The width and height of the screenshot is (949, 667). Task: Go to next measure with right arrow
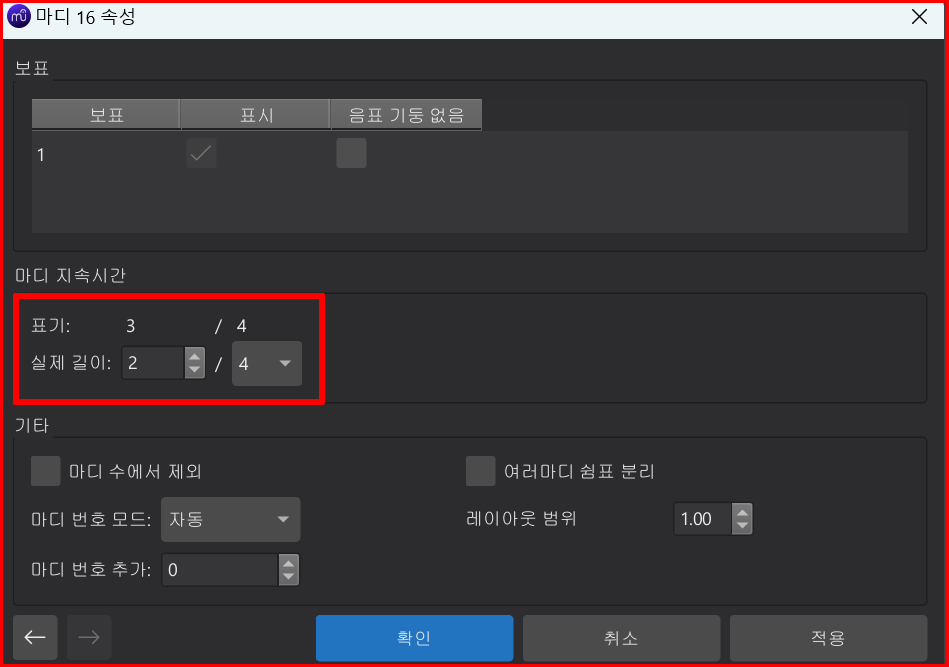click(x=89, y=637)
